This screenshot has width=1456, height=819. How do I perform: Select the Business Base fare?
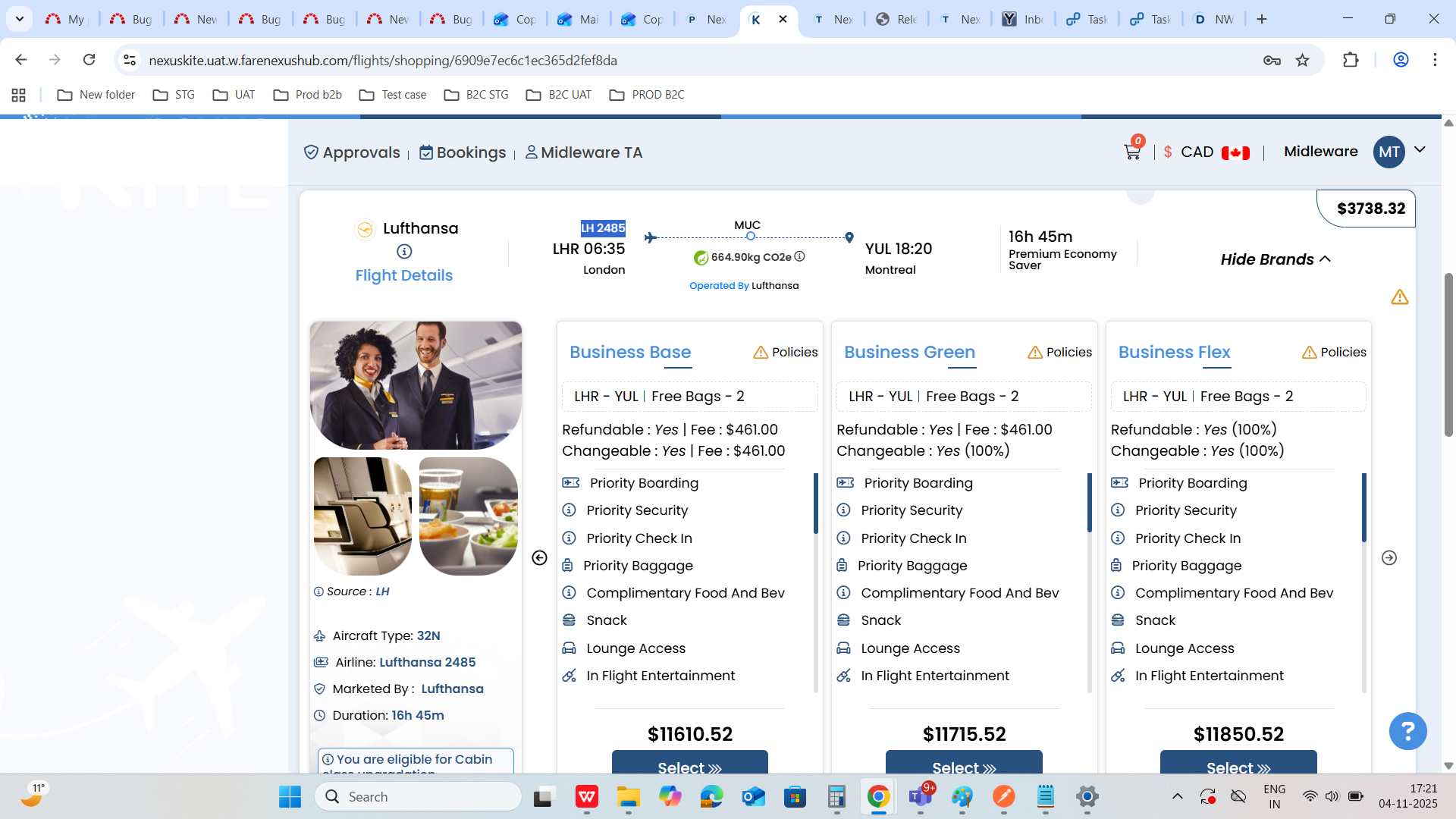point(689,766)
